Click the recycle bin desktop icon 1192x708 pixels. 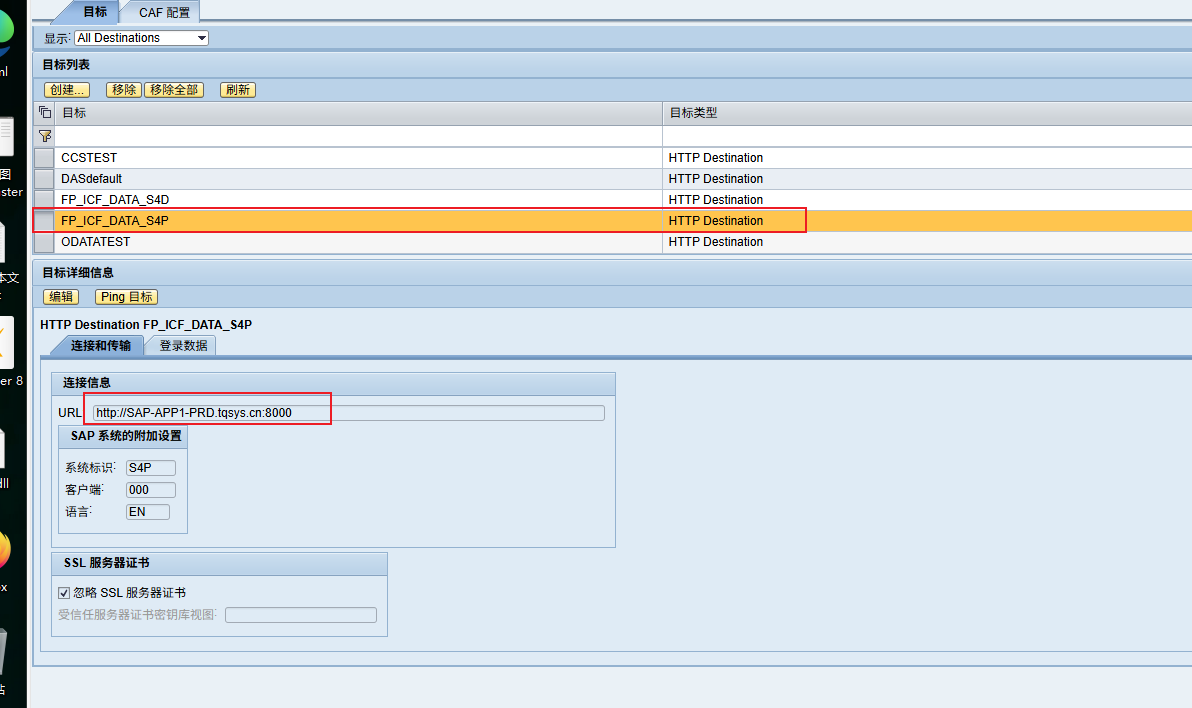point(4,650)
